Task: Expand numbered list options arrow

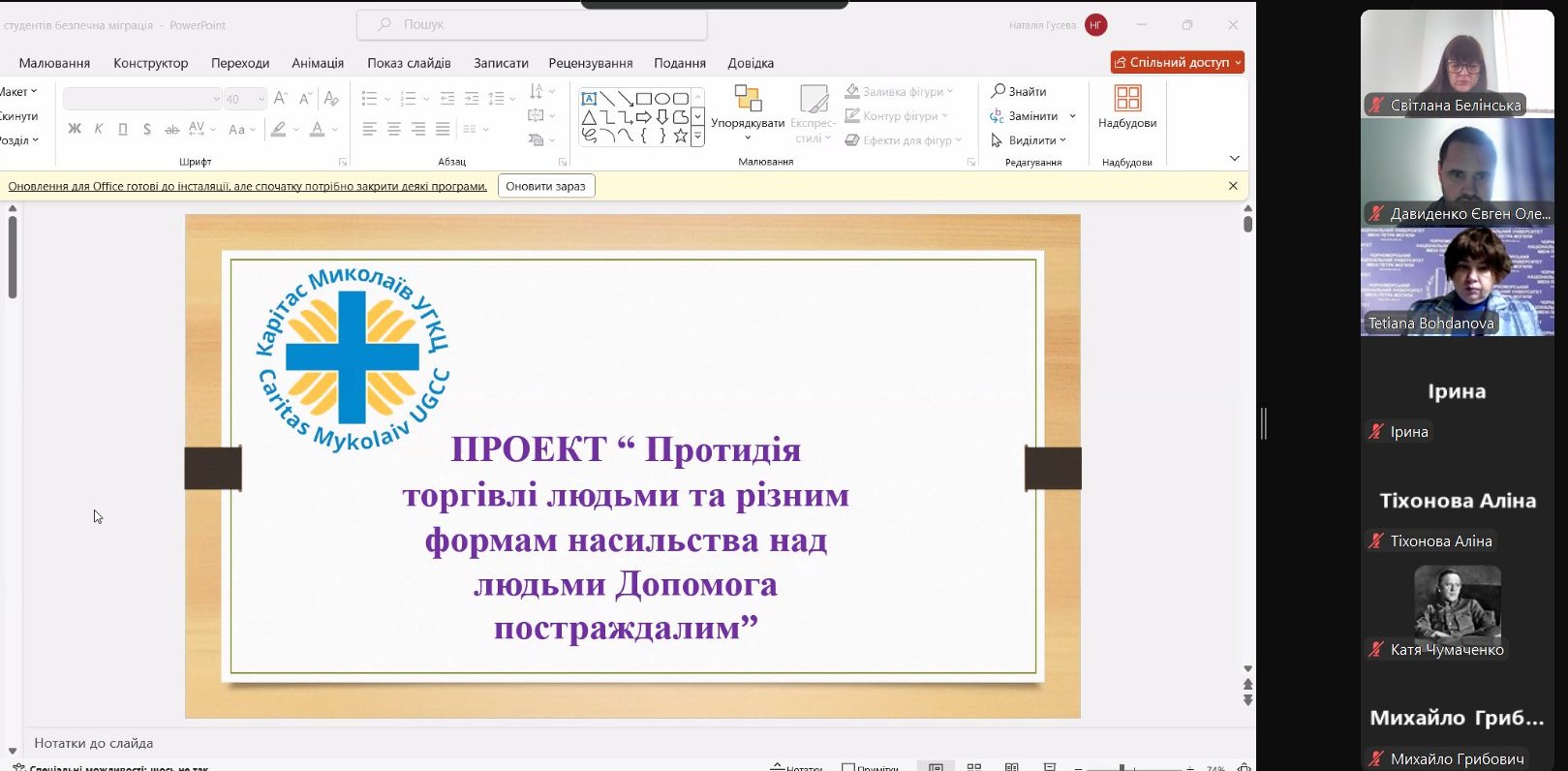Action: tap(426, 99)
